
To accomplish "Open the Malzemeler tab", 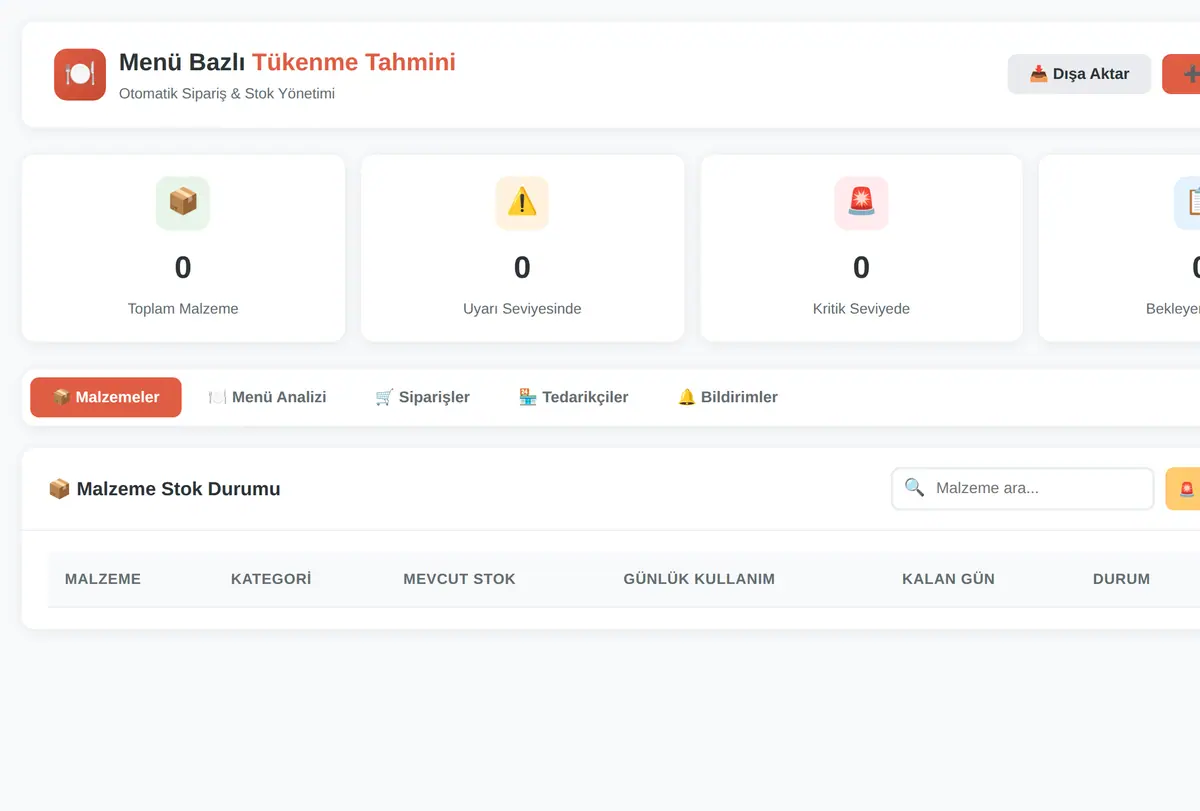I will pos(106,397).
